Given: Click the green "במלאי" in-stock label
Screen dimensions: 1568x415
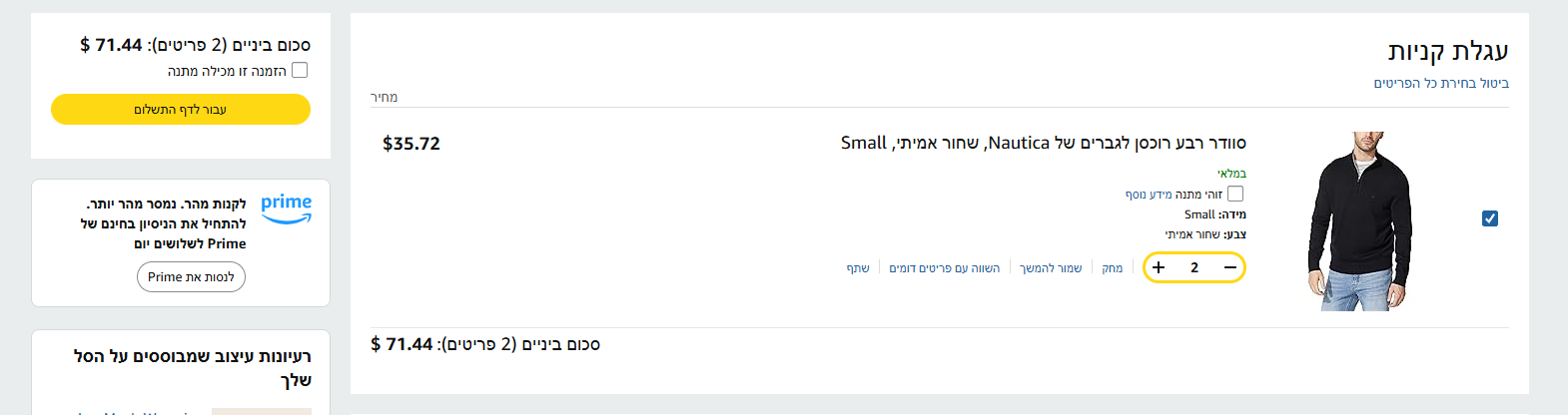Looking at the screenshot, I should coord(1231,174).
